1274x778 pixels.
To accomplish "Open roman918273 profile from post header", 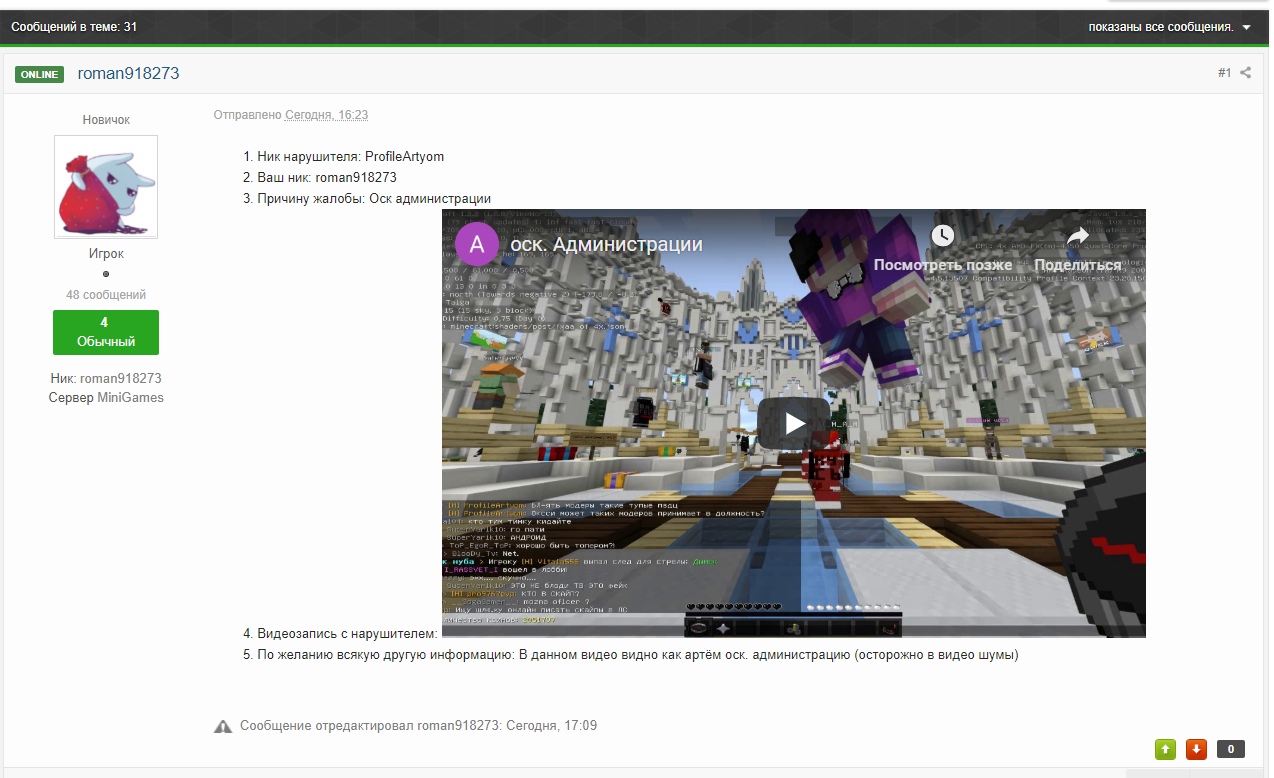I will [129, 74].
